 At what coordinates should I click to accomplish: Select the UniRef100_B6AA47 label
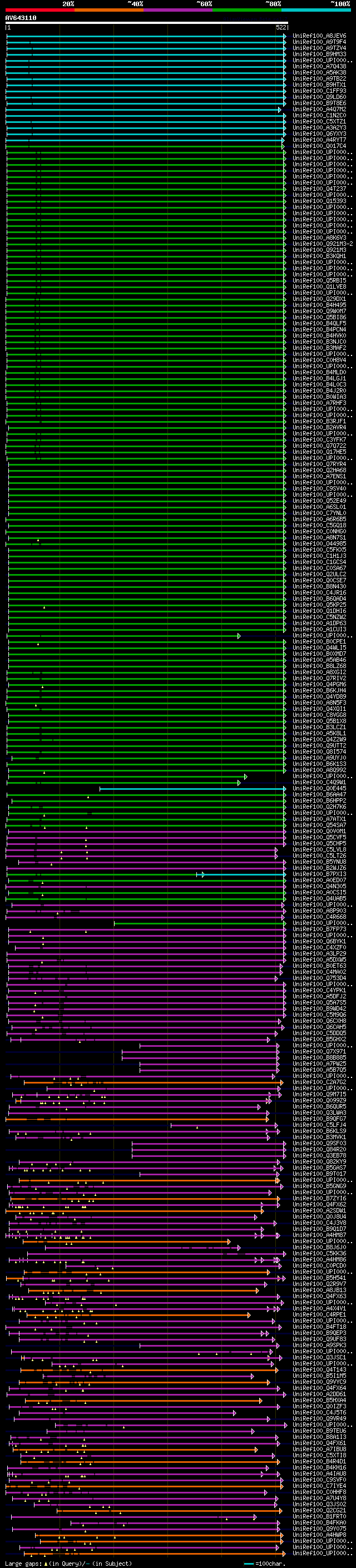click(319, 795)
